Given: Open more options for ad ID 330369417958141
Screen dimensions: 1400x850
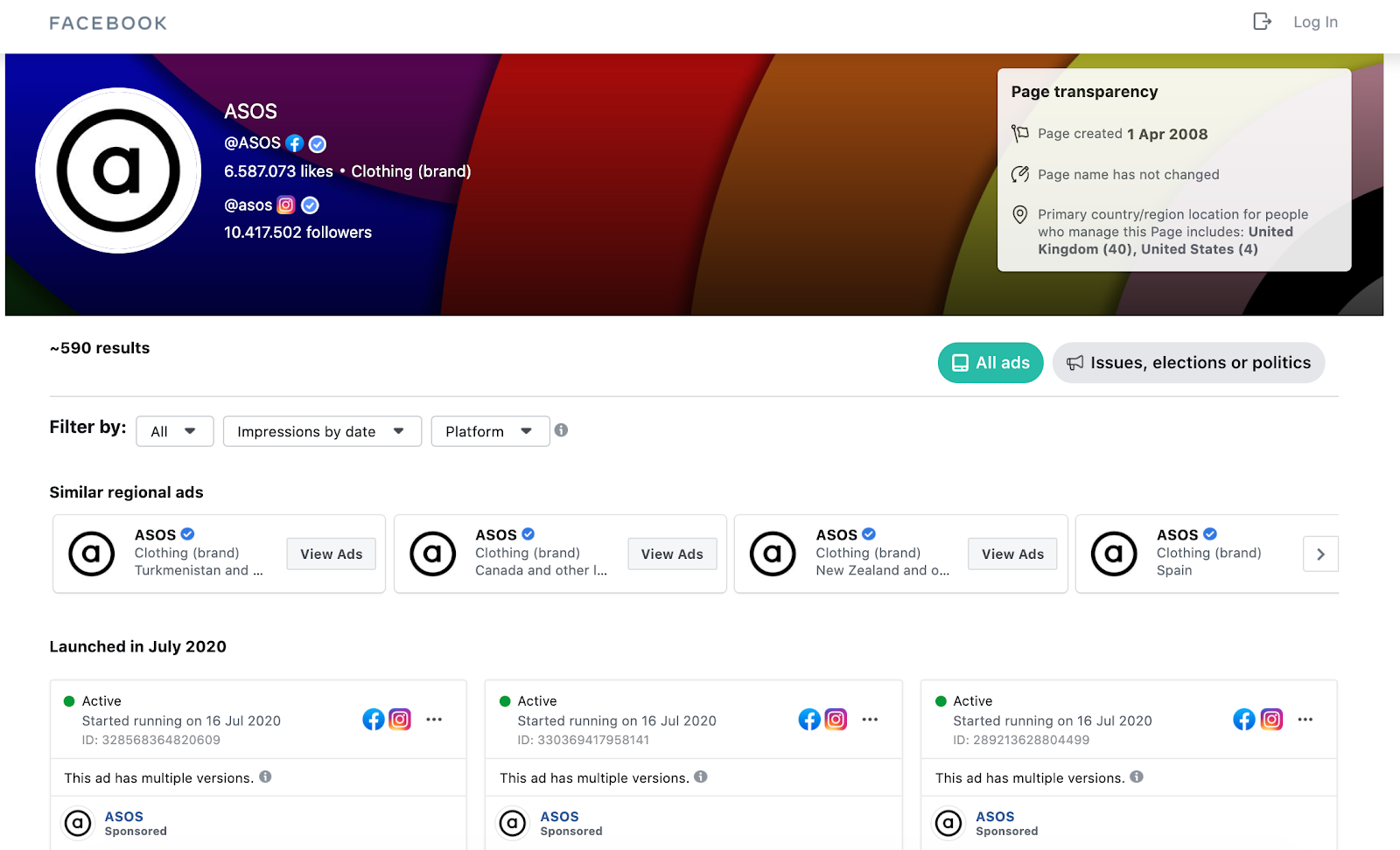Looking at the screenshot, I should 870,720.
